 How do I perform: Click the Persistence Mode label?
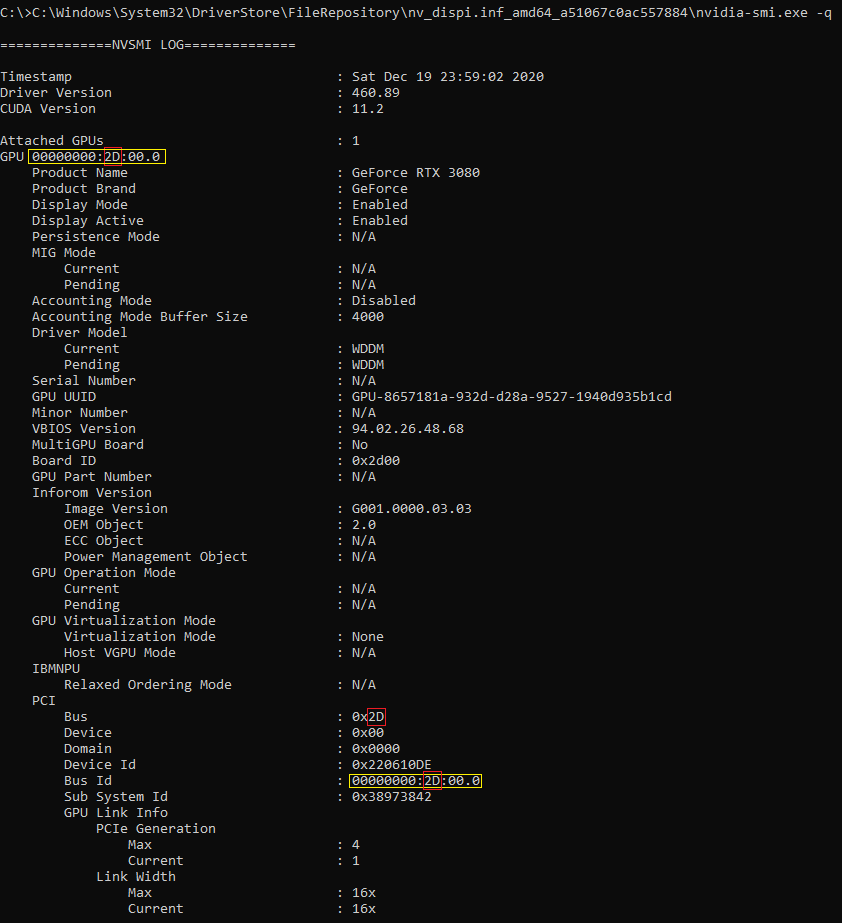[95, 237]
